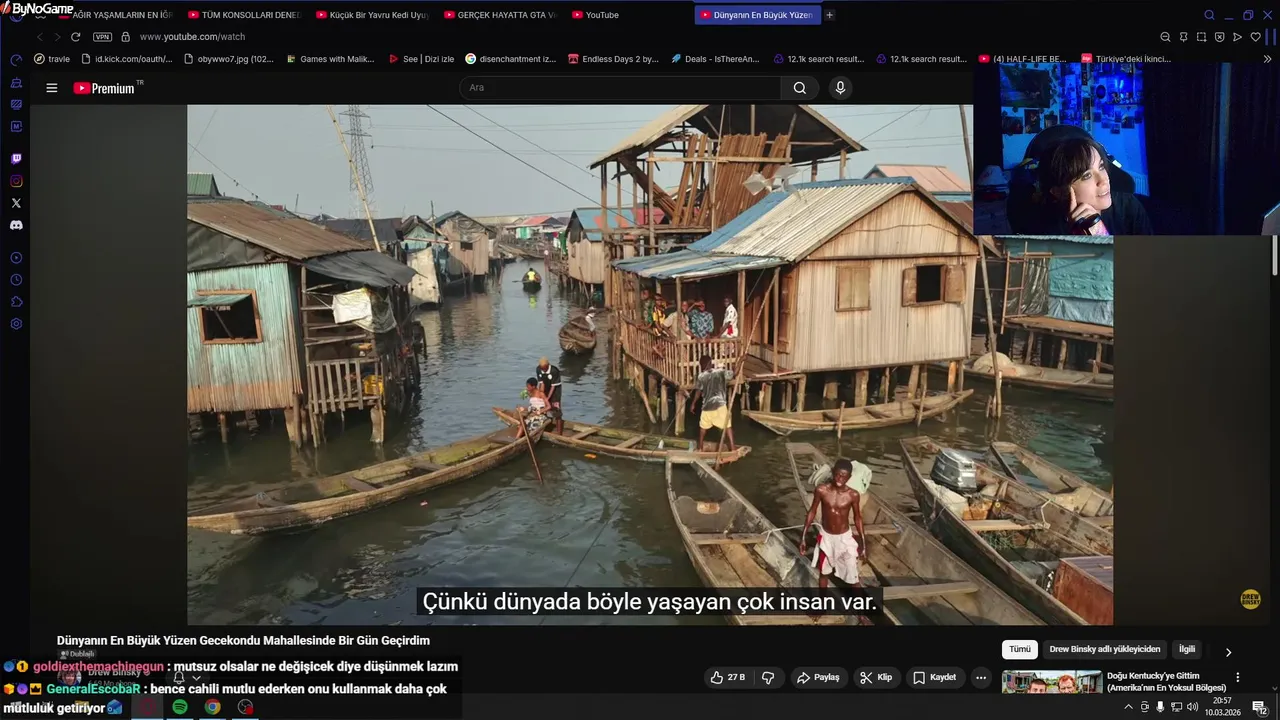Switch to 'TÜM KONSOLLARI DENEDİ' tab
This screenshot has height=720, width=1280.
(x=243, y=15)
